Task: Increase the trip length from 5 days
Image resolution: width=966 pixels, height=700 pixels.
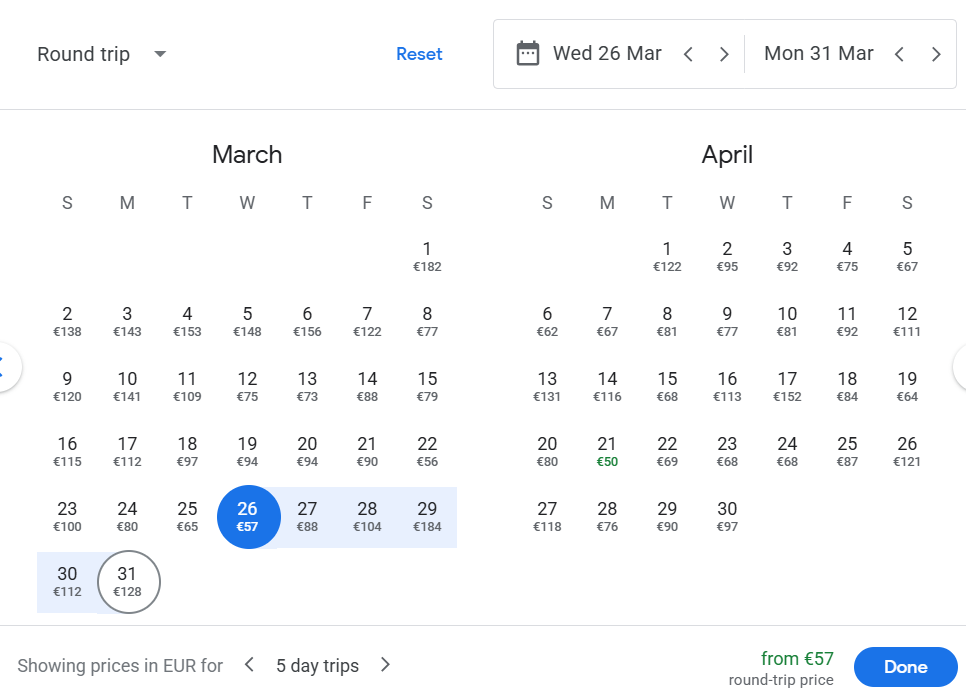Action: click(x=386, y=665)
